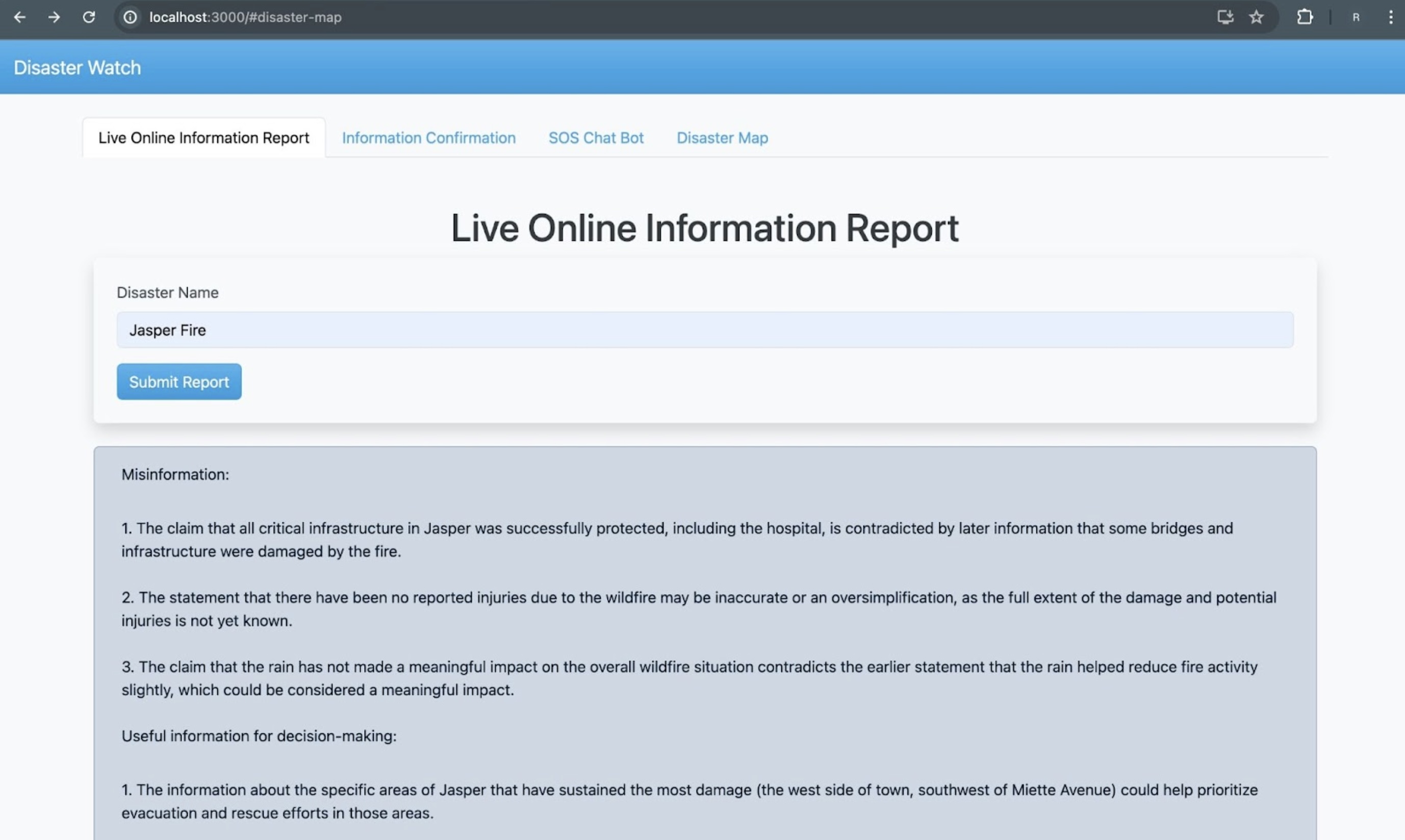Reload the page with the refresh icon
Screen dimensions: 1405x840
pos(89,17)
